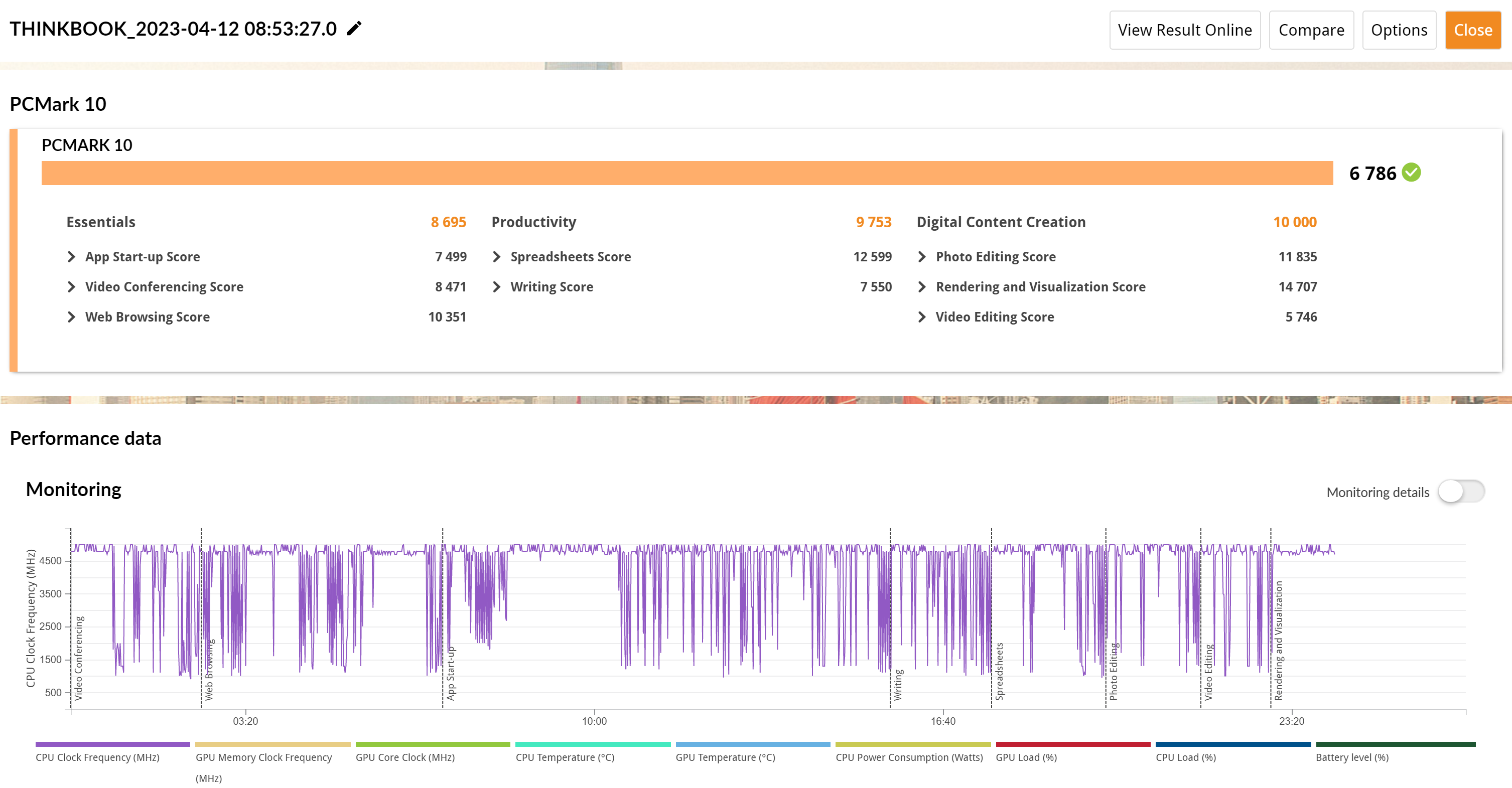This screenshot has height=788, width=1512.
Task: Click the App Start-up timeline marker
Action: [450, 673]
